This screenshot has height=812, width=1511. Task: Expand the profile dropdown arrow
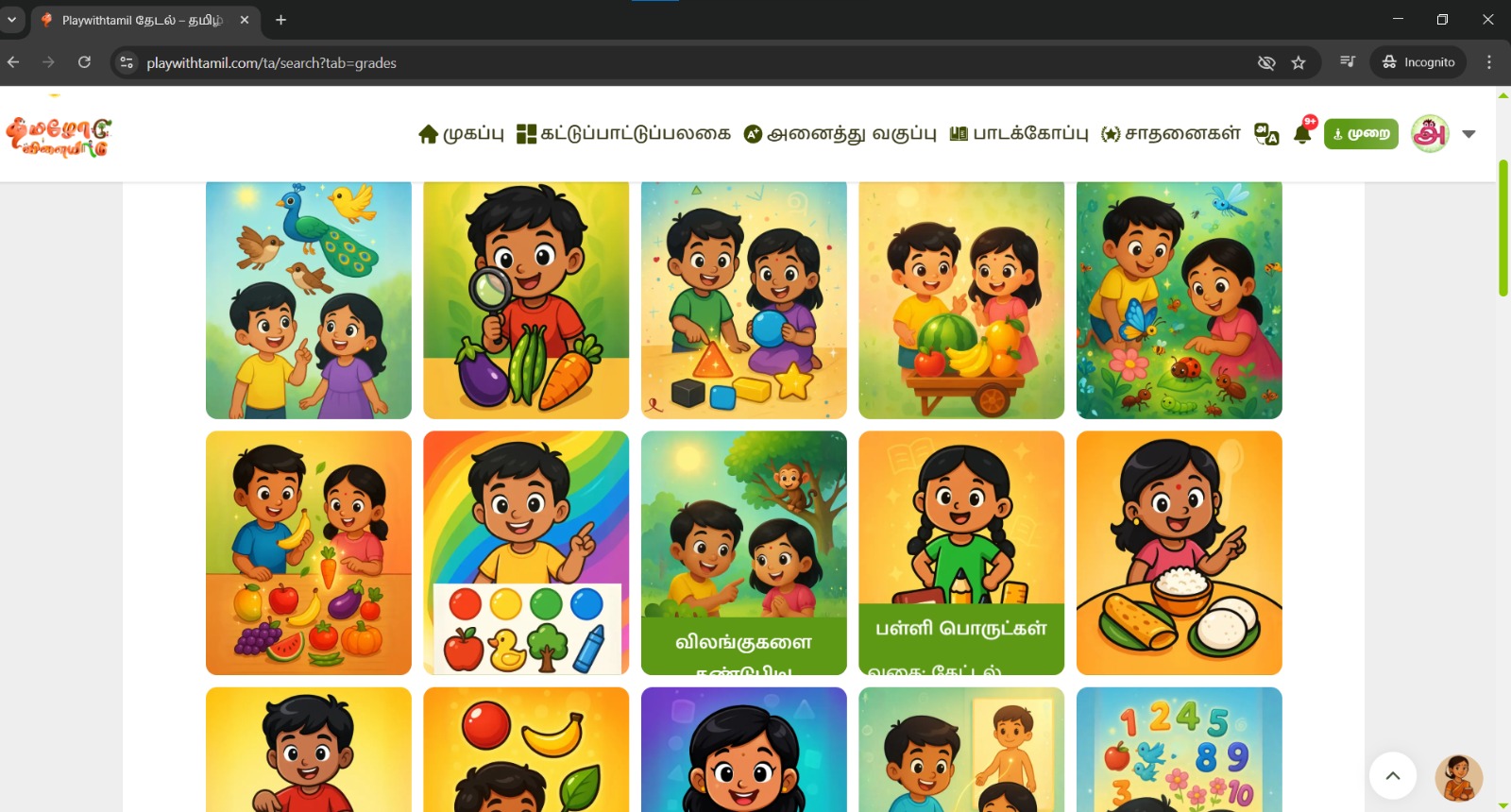pyautogui.click(x=1469, y=134)
